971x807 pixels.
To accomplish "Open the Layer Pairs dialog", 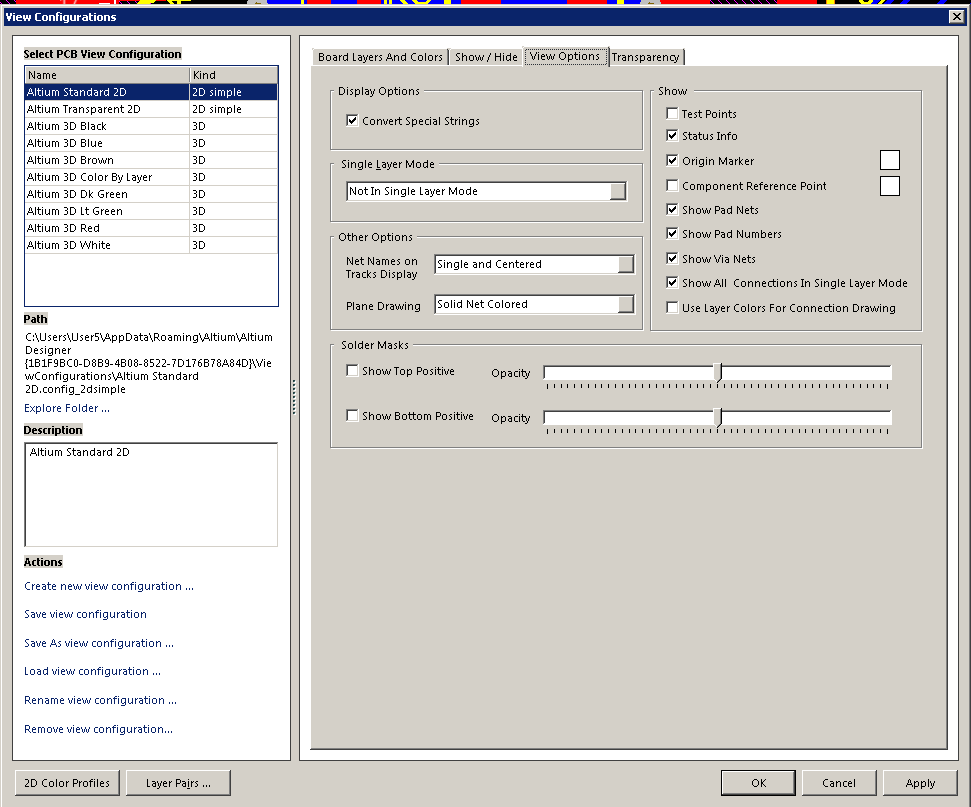I will (178, 783).
